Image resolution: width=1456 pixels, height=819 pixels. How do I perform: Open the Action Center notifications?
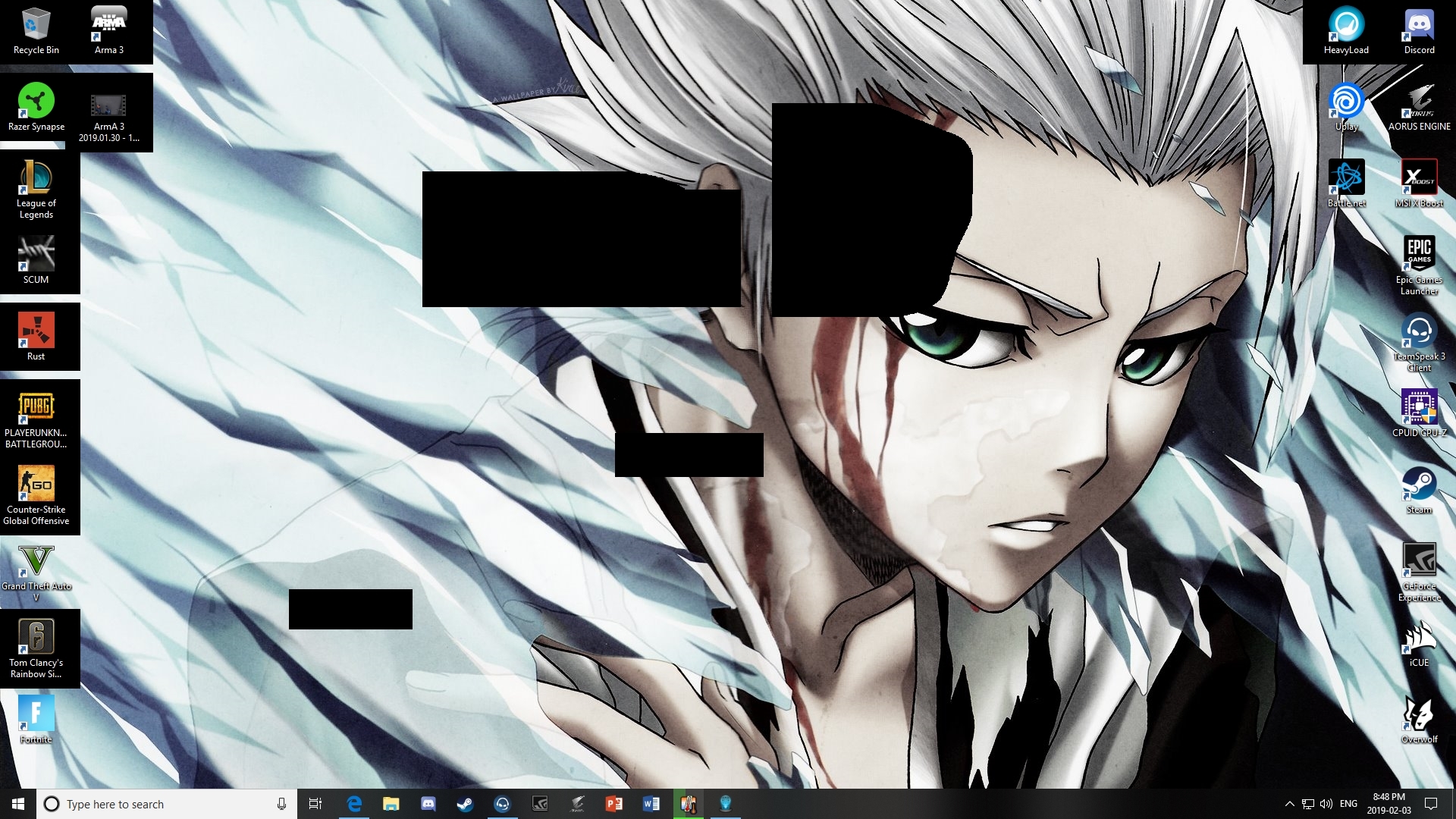point(1431,804)
